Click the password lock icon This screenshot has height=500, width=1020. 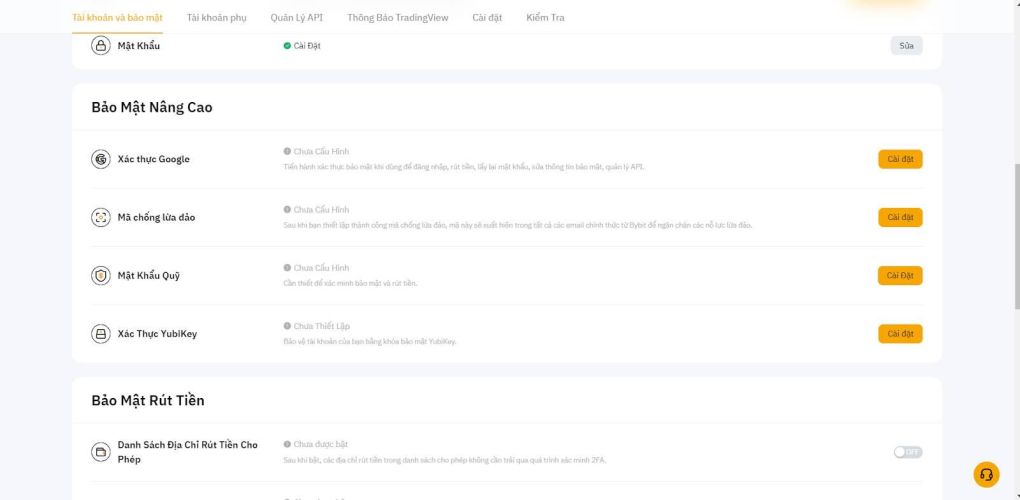pyautogui.click(x=101, y=46)
